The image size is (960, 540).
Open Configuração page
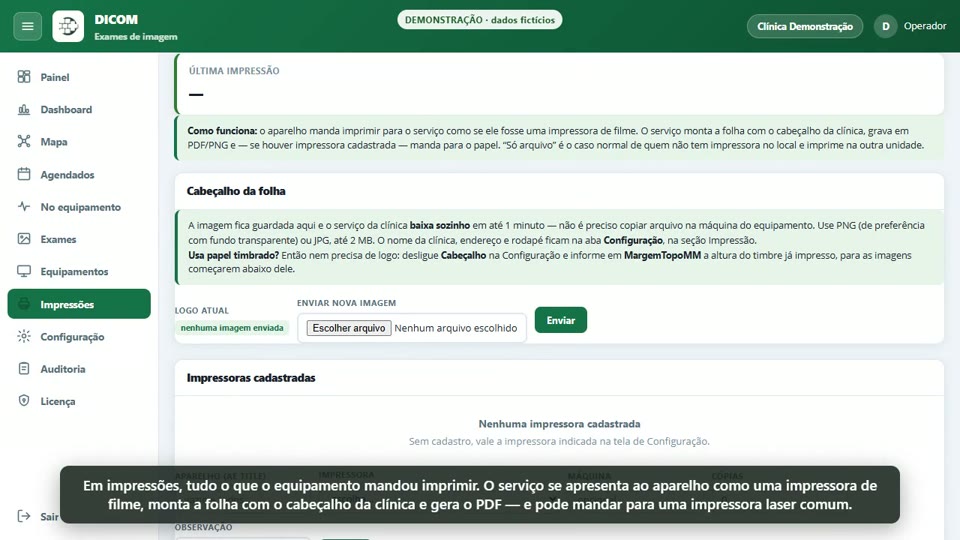79,337
